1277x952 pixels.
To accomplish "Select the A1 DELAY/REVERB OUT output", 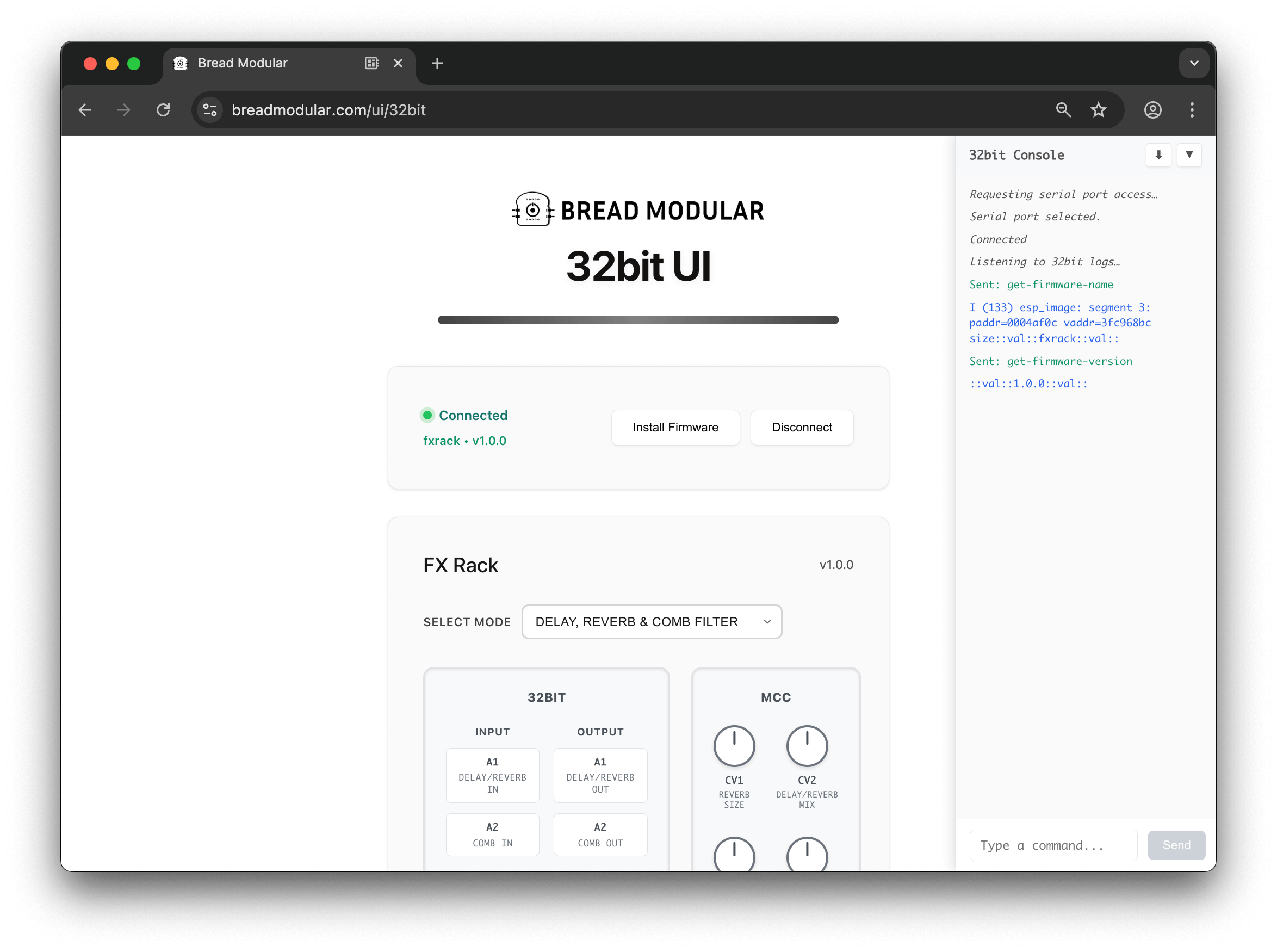I will point(600,775).
